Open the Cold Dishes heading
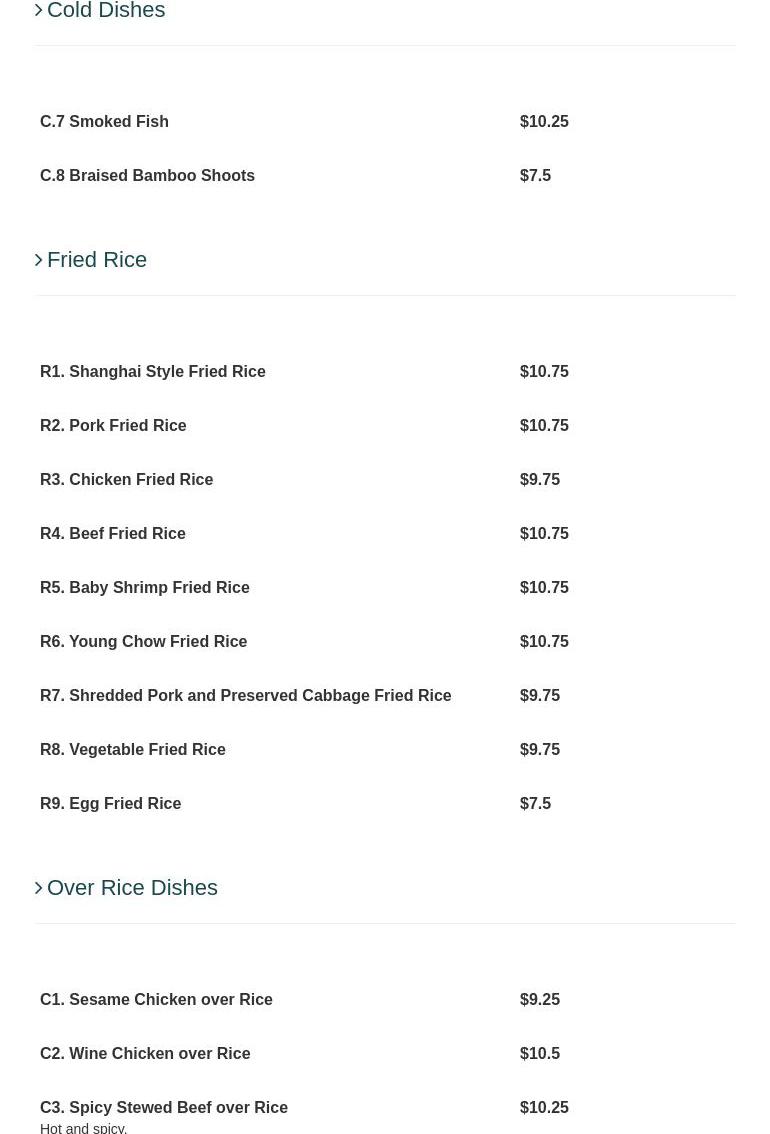The width and height of the screenshot is (770, 1134). pyautogui.click(x=106, y=11)
